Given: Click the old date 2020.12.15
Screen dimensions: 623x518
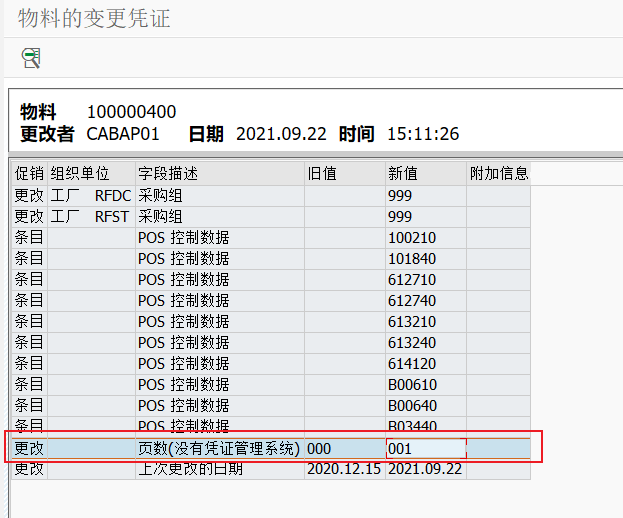Looking at the screenshot, I should click(x=344, y=469).
